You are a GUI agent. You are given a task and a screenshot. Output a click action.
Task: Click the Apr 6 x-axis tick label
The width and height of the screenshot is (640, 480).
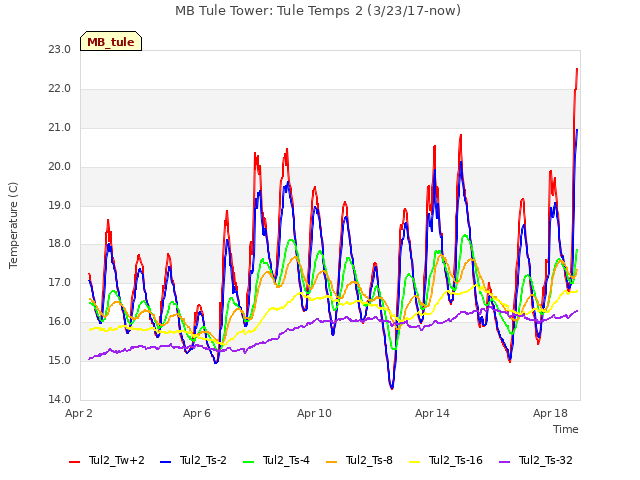[197, 413]
